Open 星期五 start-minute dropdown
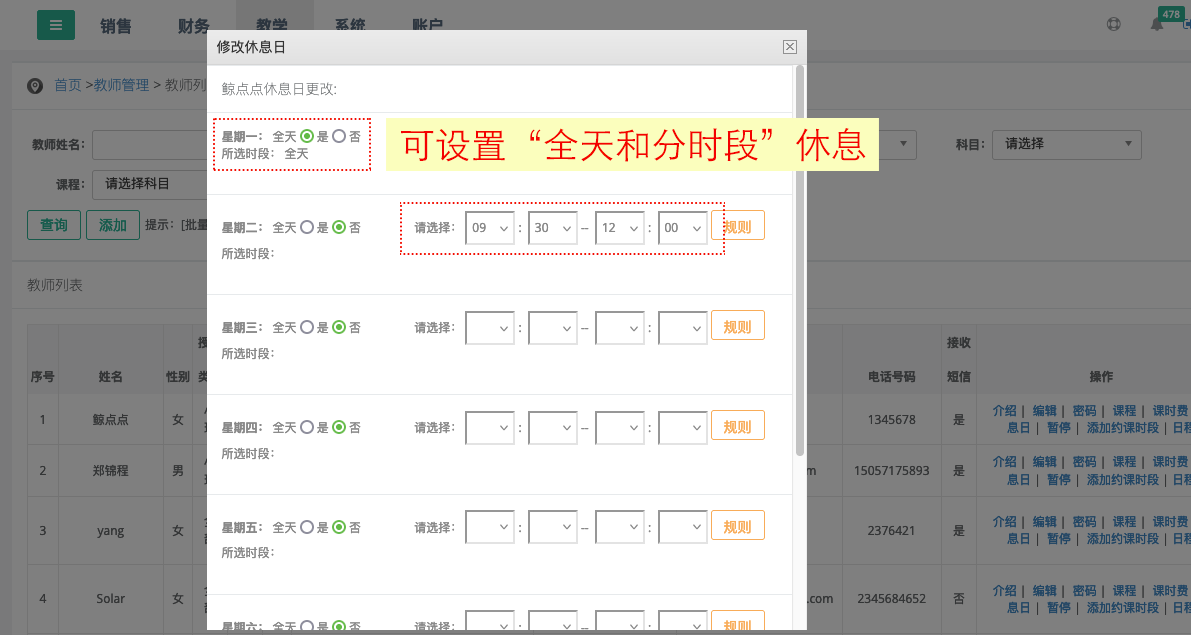This screenshot has width=1191, height=635. [552, 528]
